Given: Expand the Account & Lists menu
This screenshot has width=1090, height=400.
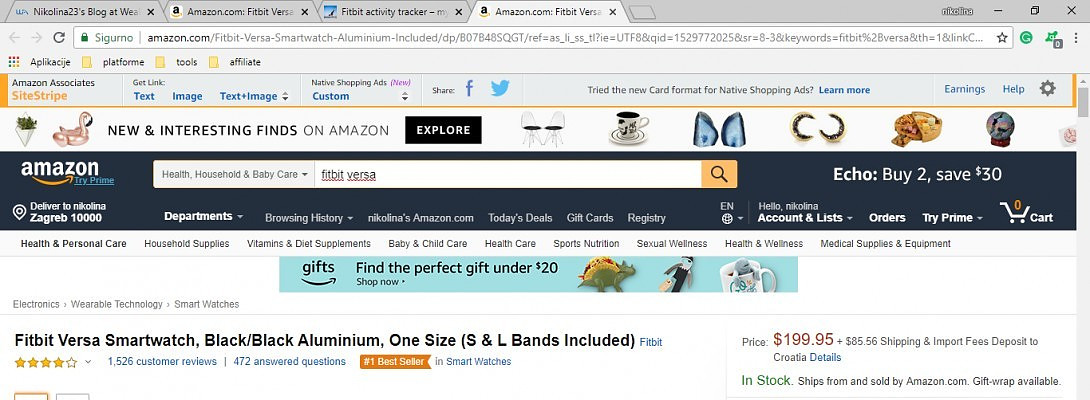Looking at the screenshot, I should click(804, 217).
